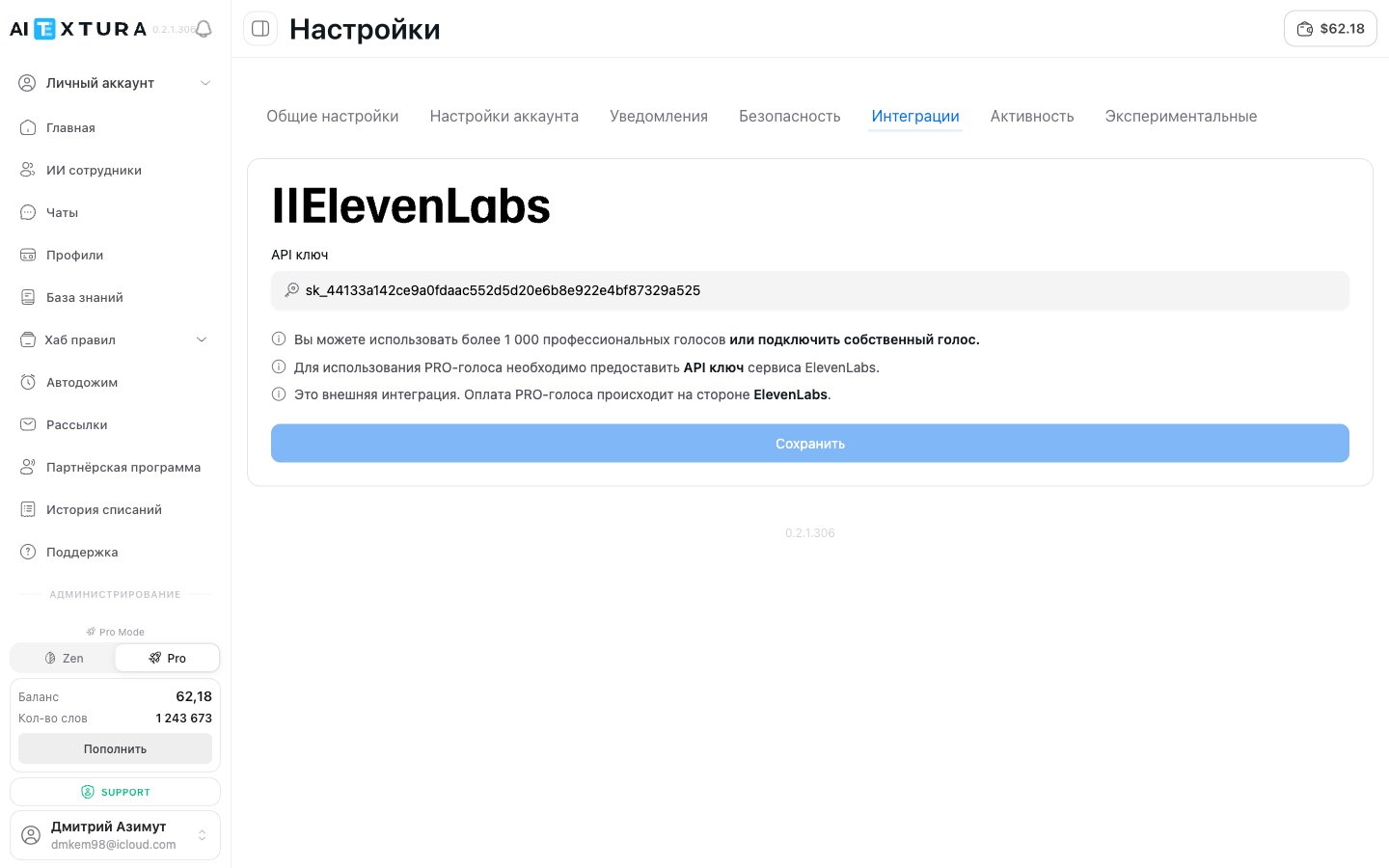The width and height of the screenshot is (1389, 868).
Task: Open the Активность tab
Action: (1032, 116)
